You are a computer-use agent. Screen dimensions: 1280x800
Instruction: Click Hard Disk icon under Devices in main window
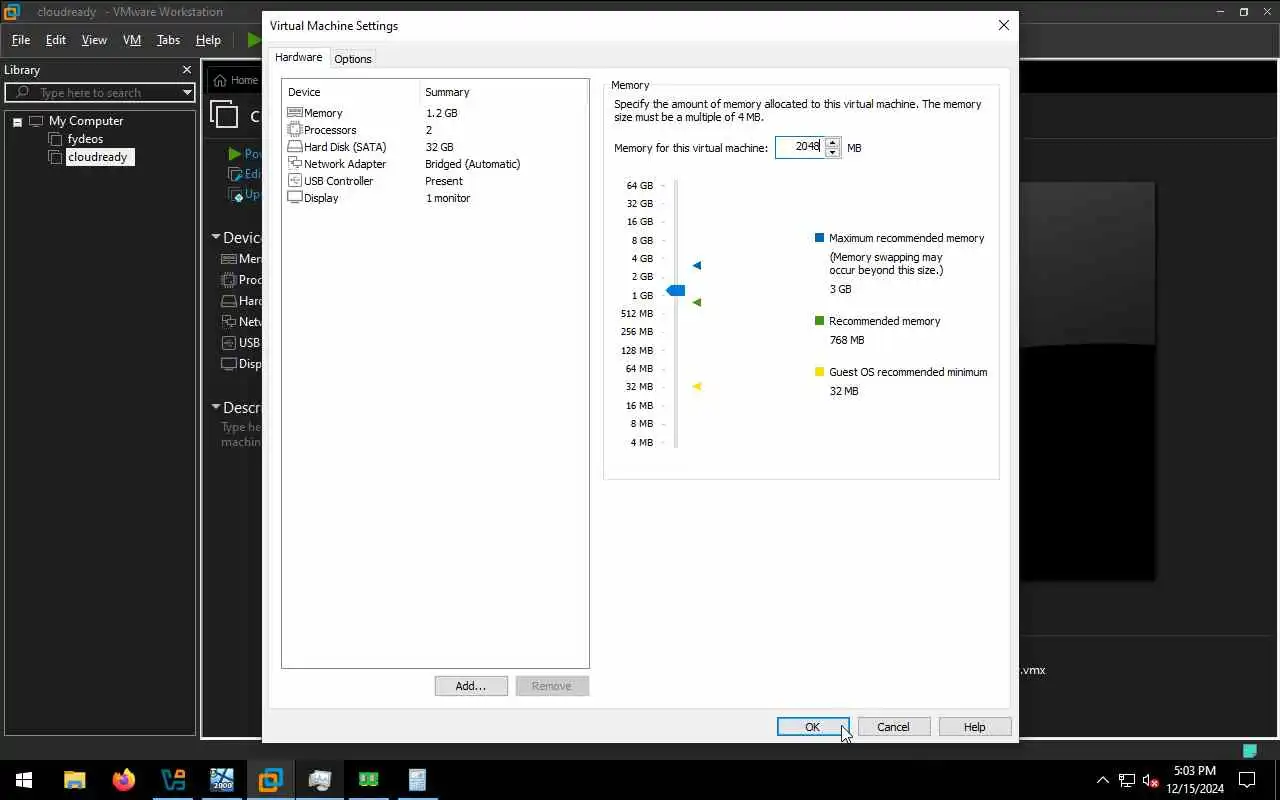(229, 301)
